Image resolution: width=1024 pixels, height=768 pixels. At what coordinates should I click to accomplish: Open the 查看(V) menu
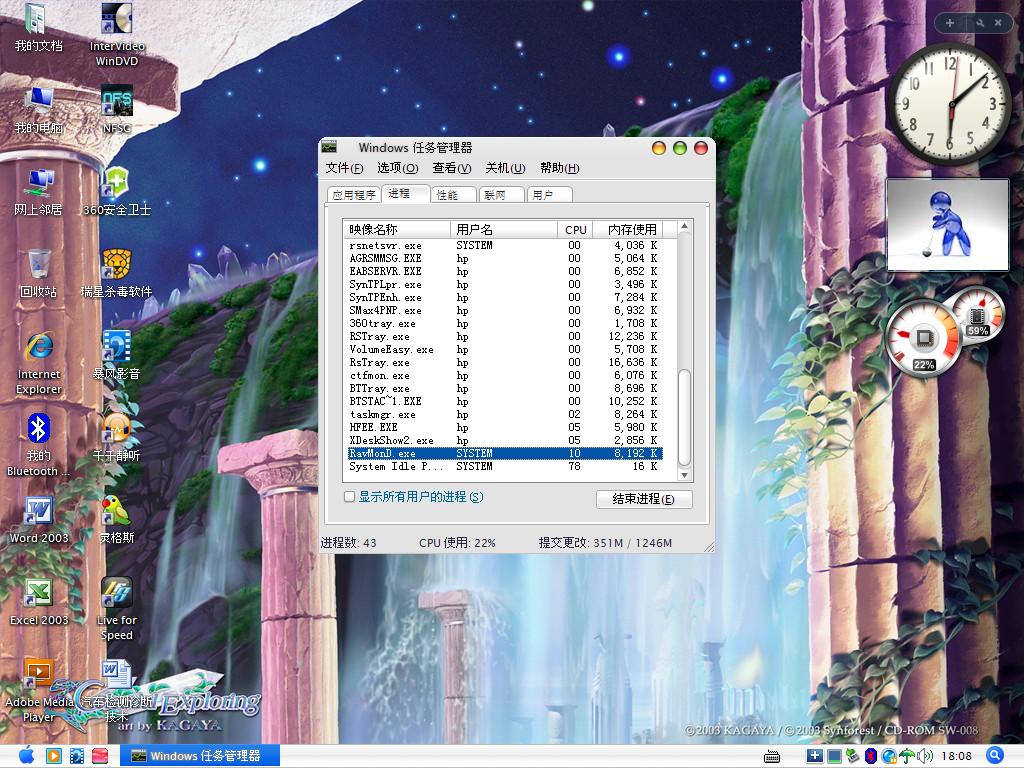[x=452, y=168]
